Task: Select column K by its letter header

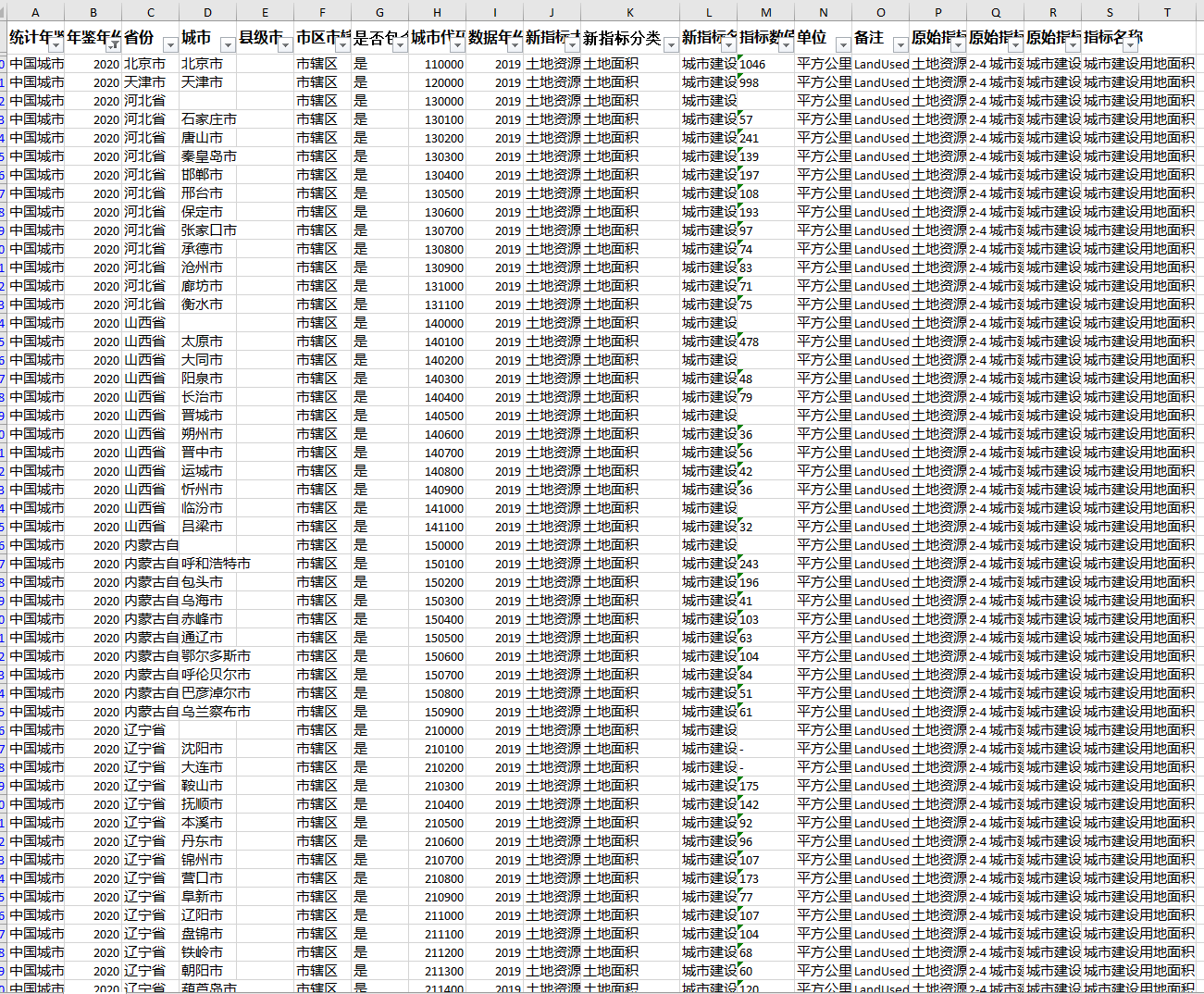Action: click(630, 12)
